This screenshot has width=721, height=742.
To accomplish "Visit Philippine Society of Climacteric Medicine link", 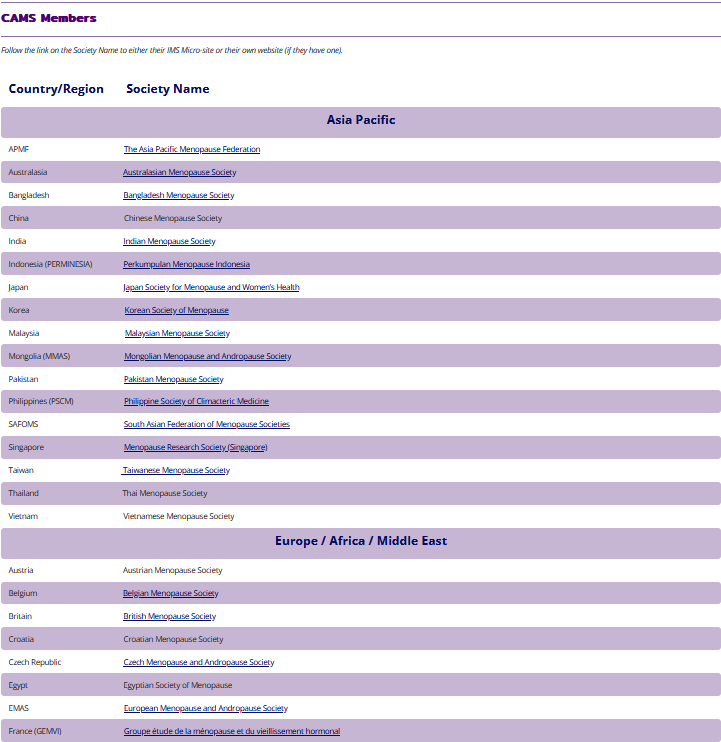I will pos(196,401).
